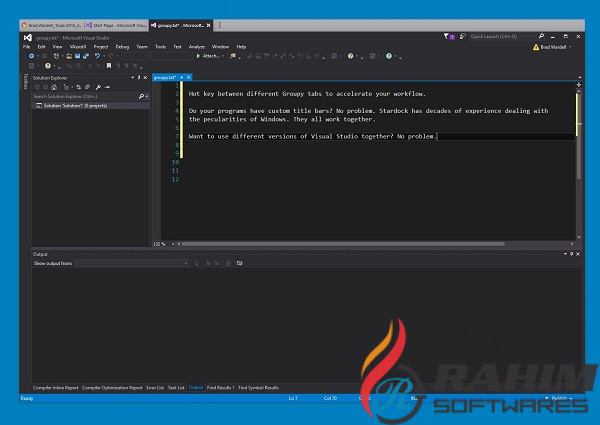Open the Undo history dropdown arrow
Viewport: 600px width, 425px height.
104,56
